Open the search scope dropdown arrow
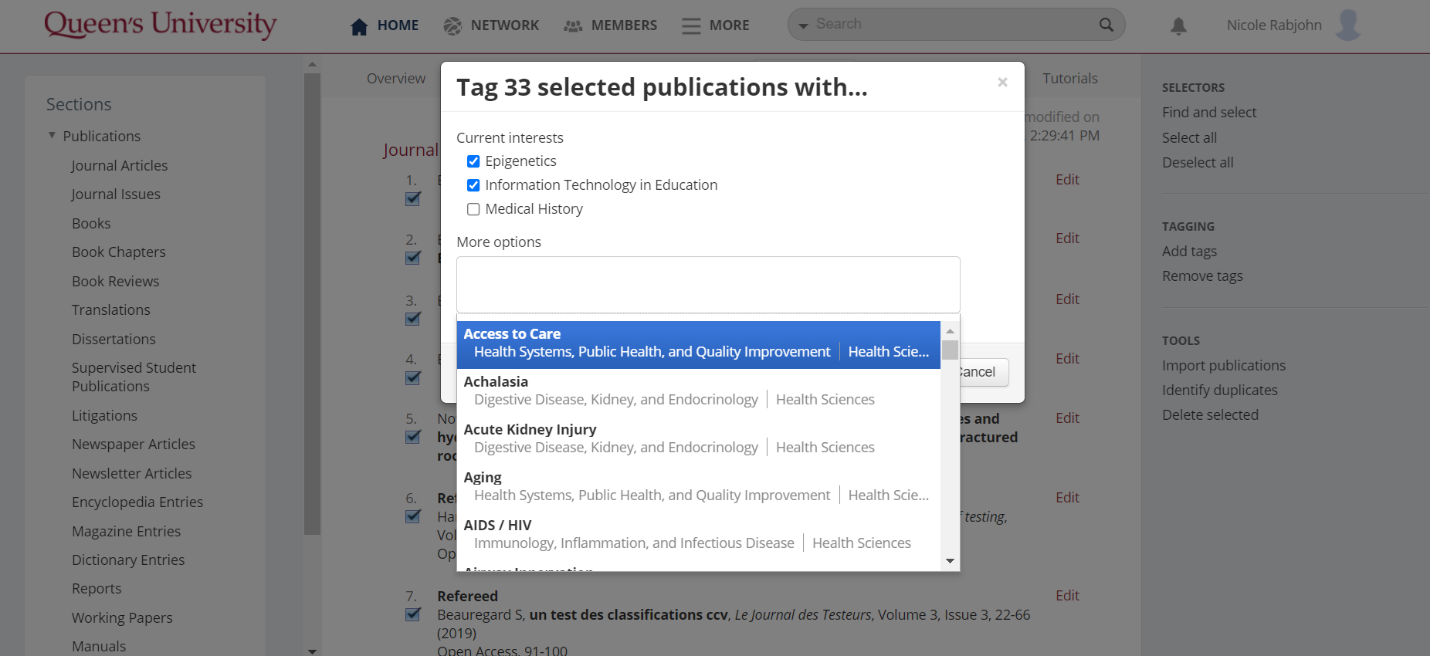 click(803, 26)
